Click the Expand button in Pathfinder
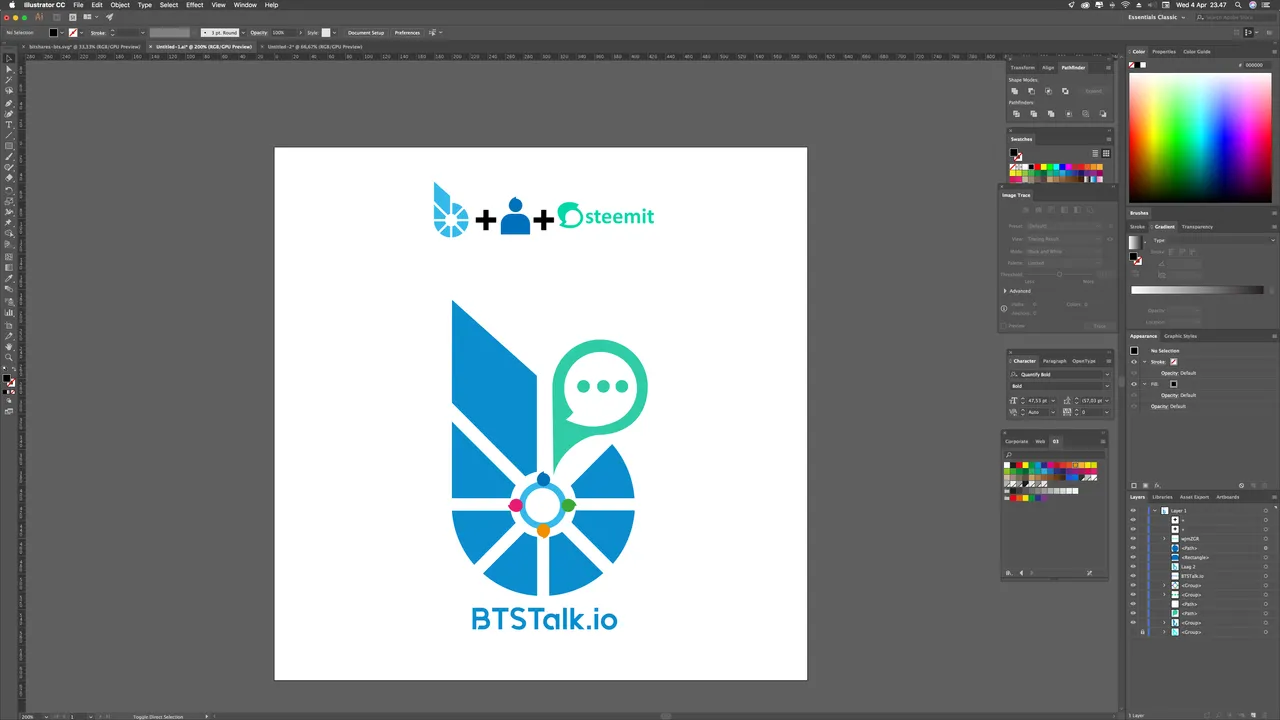 pos(1093,91)
